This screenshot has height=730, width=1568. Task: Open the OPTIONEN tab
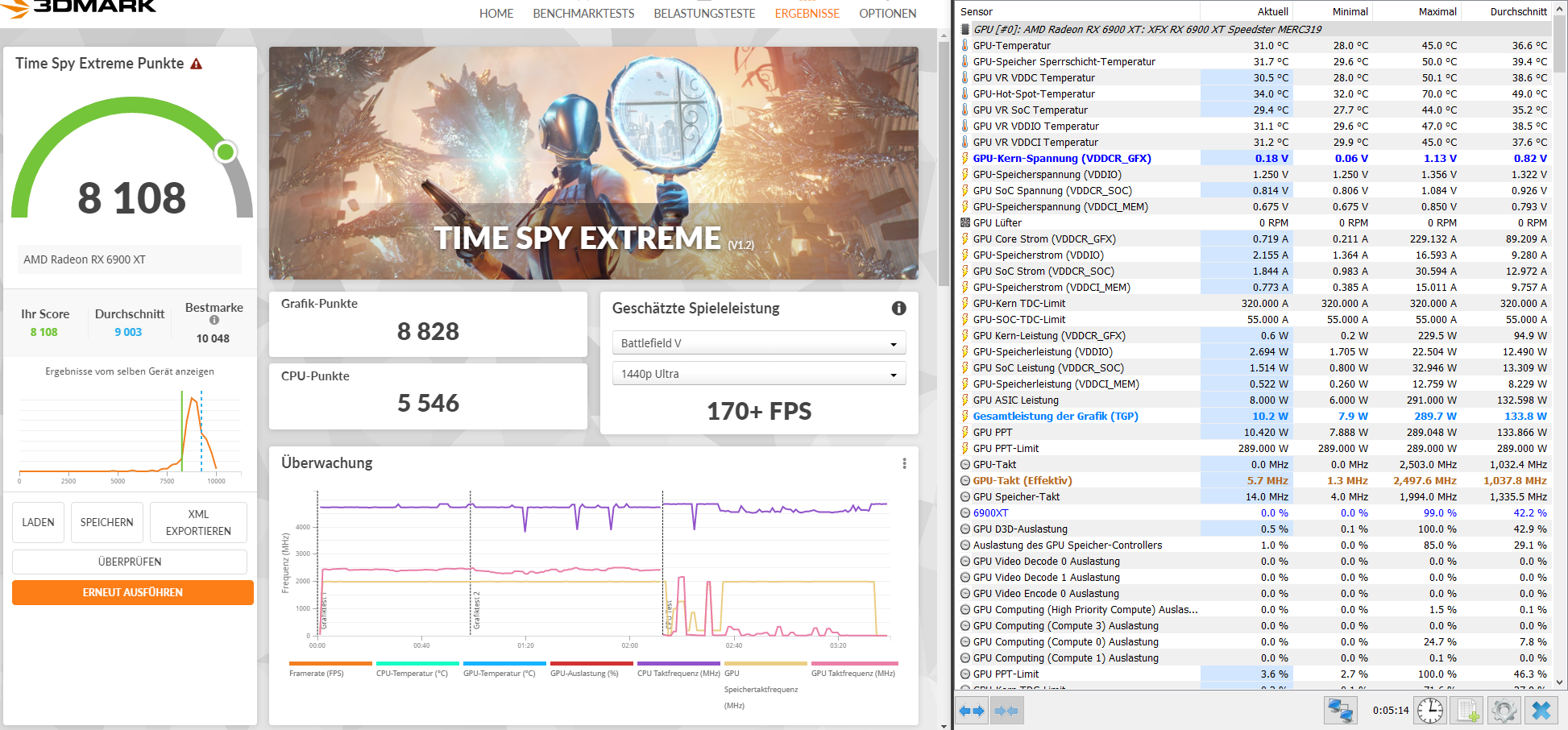888,14
